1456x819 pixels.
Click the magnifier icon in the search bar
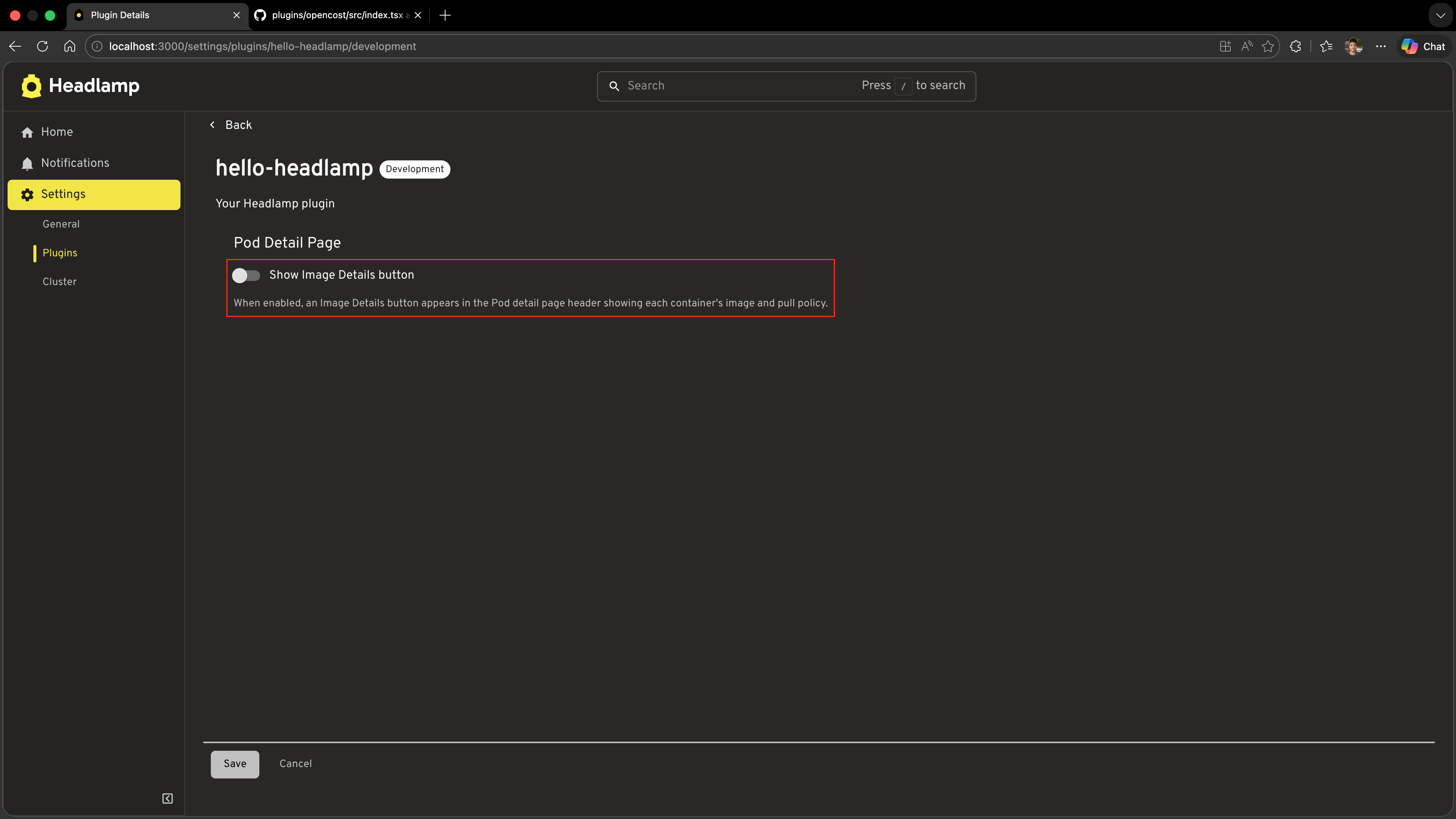click(614, 86)
